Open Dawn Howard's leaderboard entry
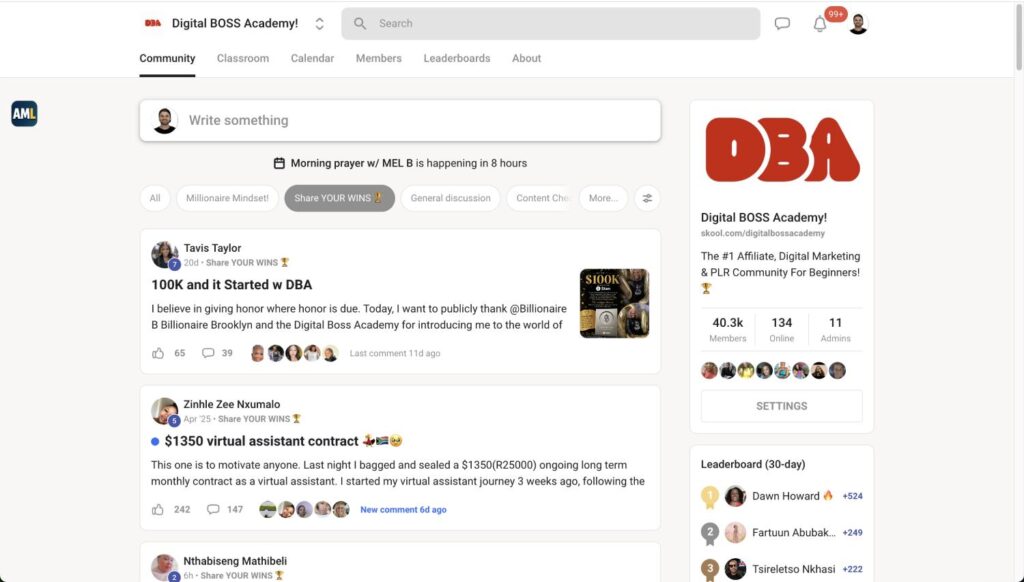Screen dimensions: 1024x582 (782, 496)
